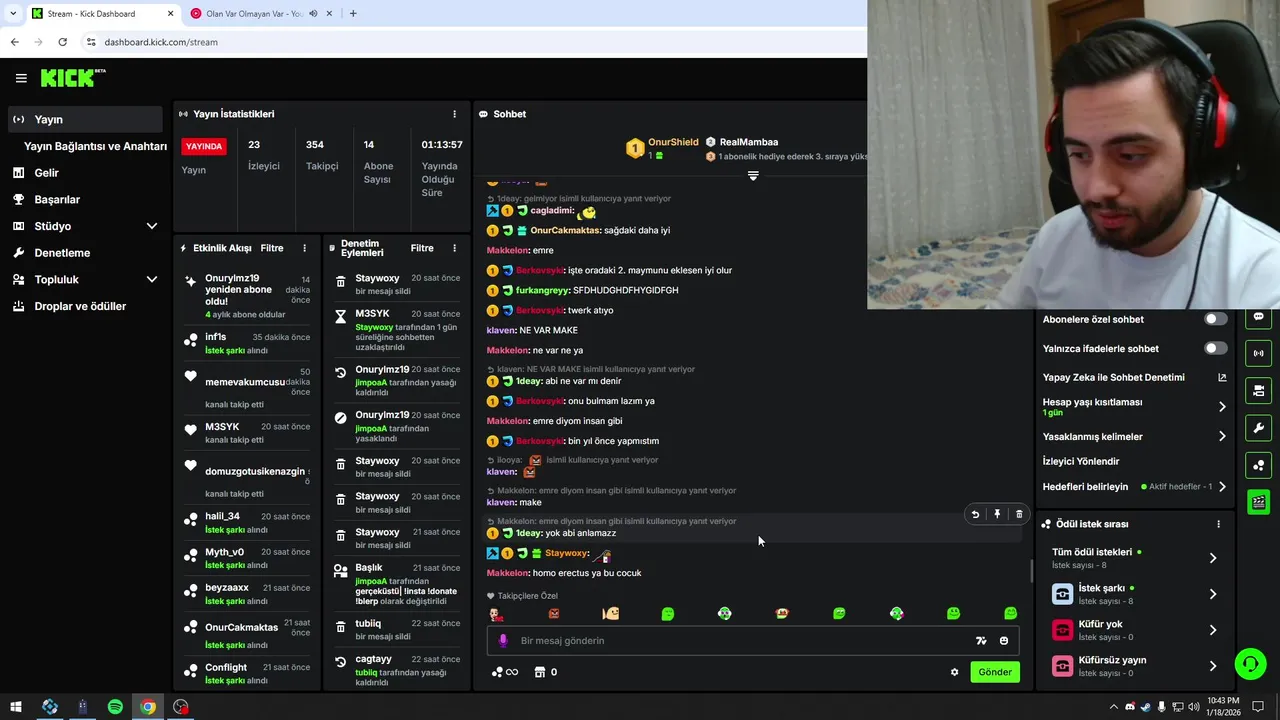
Task: Open the chat widget icon in the right rail
Action: pos(1258,317)
